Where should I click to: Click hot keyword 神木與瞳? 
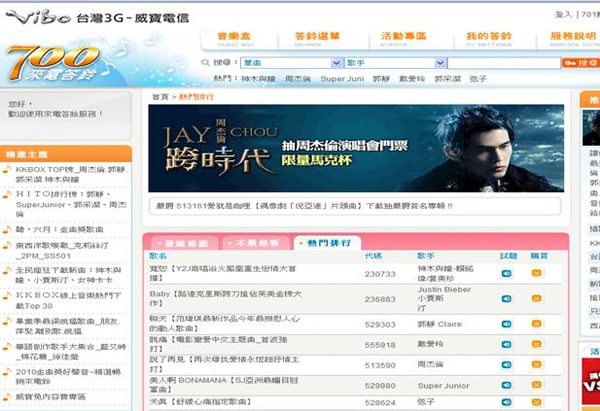(258, 79)
